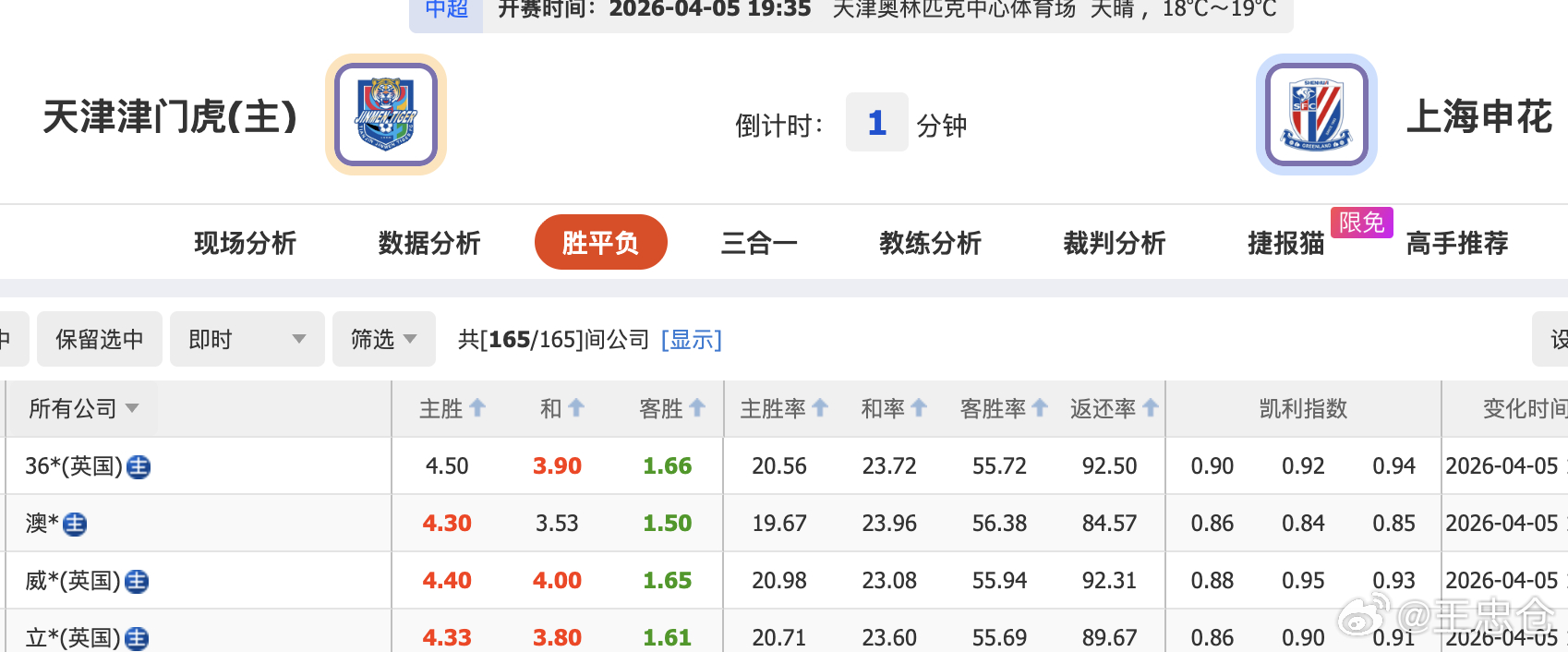
Task: Click the team name 天津津门虎(主)
Action: pos(171,116)
